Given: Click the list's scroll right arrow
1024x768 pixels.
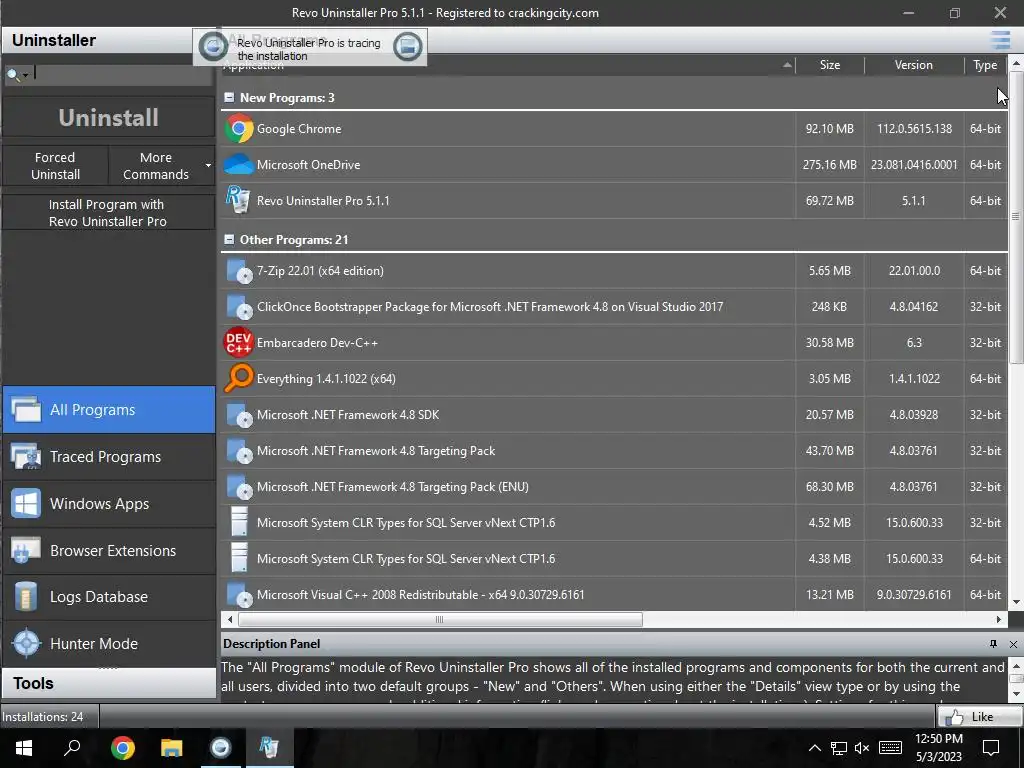Looking at the screenshot, I should coord(999,619).
